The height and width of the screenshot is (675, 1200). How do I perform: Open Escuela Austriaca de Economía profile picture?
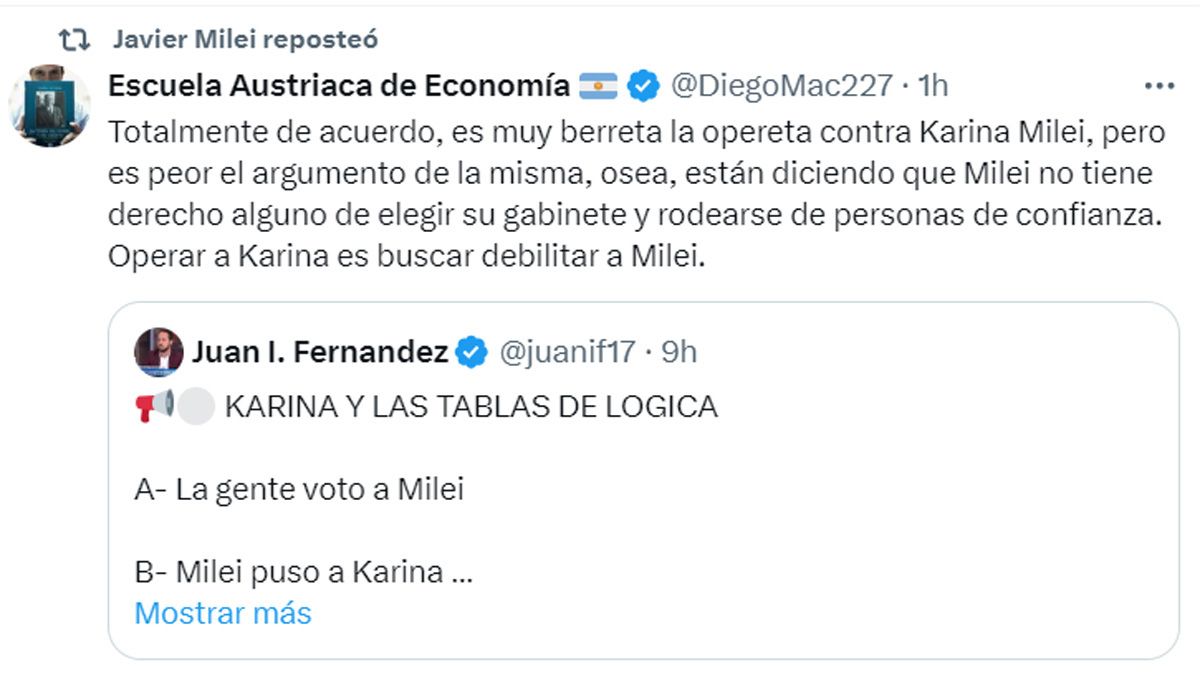pos(50,104)
